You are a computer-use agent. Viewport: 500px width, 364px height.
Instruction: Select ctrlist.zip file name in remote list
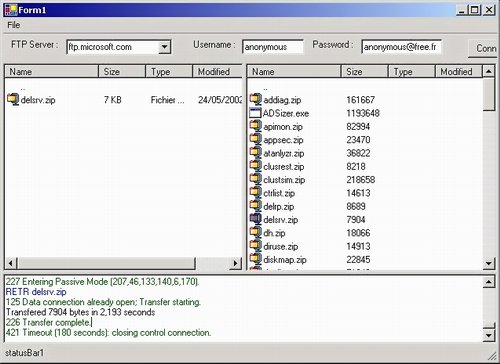pyautogui.click(x=279, y=193)
